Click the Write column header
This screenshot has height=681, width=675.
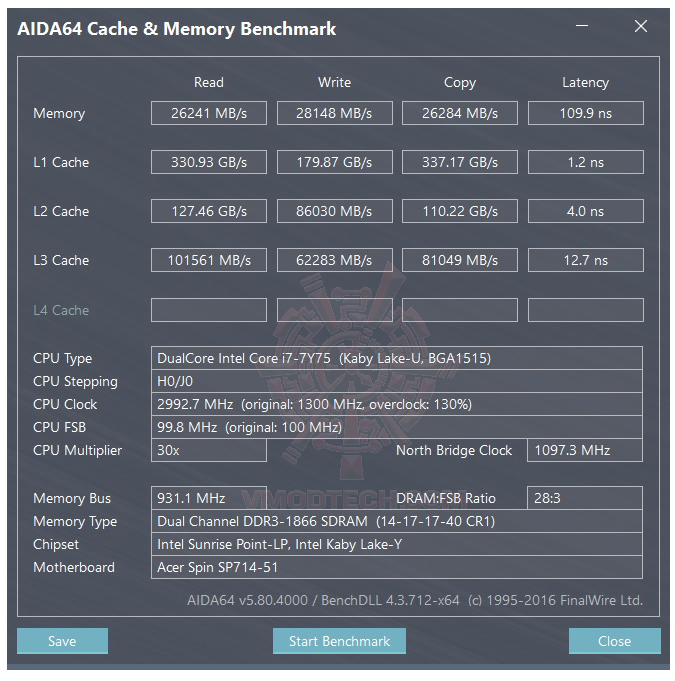pyautogui.click(x=334, y=82)
